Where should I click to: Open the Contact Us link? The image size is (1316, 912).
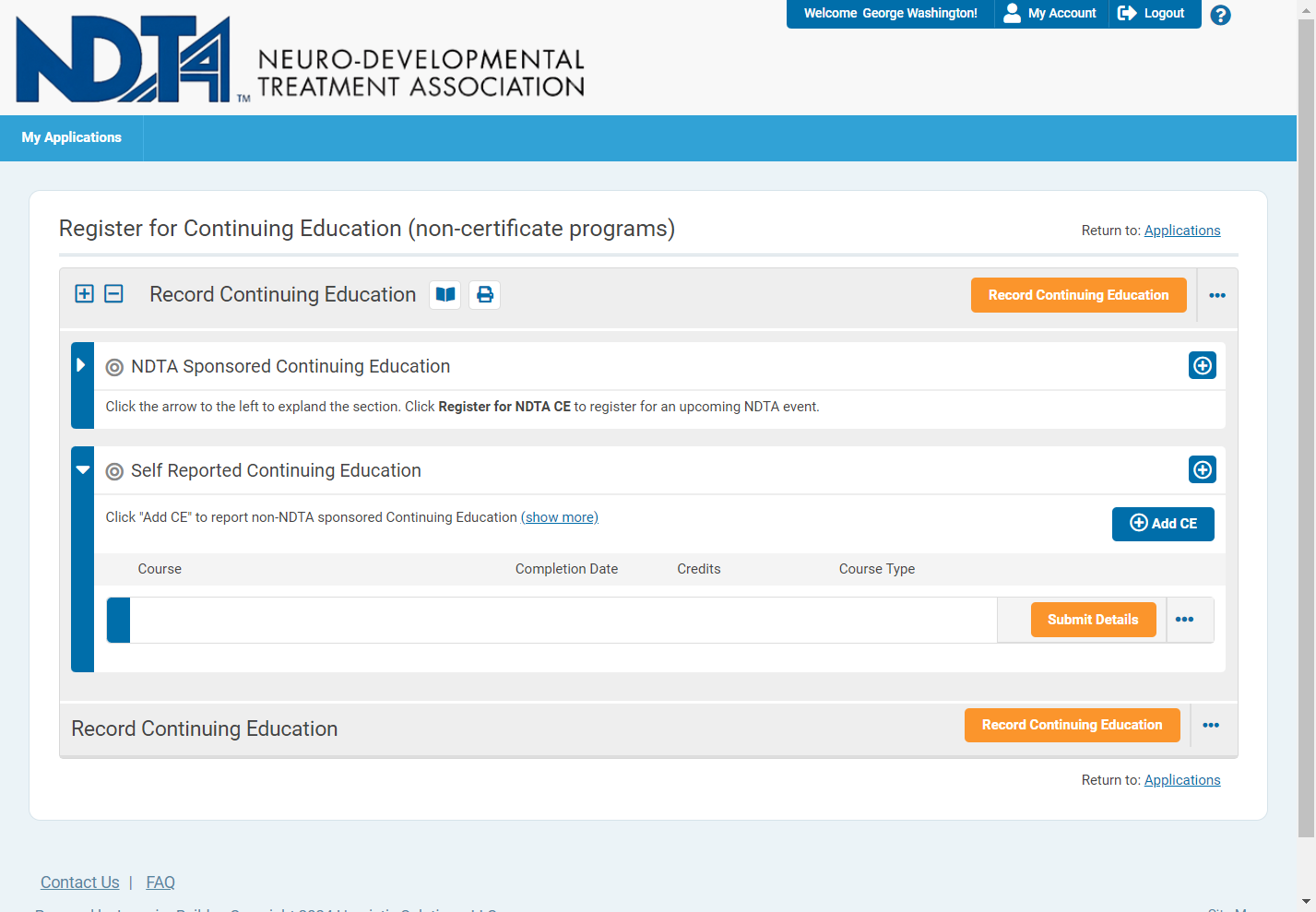(80, 882)
